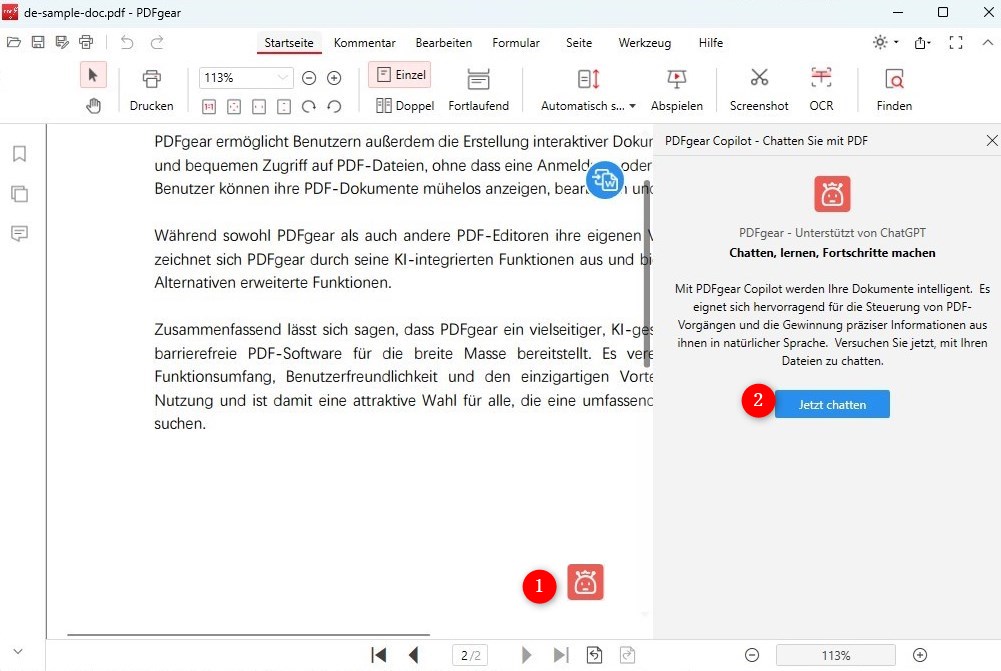Click the Save As icon with the pencil
Screen dimensions: 1001x671
(62, 42)
